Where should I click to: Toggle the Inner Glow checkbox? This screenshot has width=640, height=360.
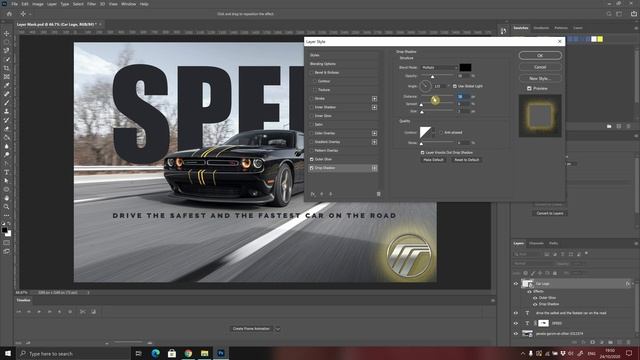[312, 116]
